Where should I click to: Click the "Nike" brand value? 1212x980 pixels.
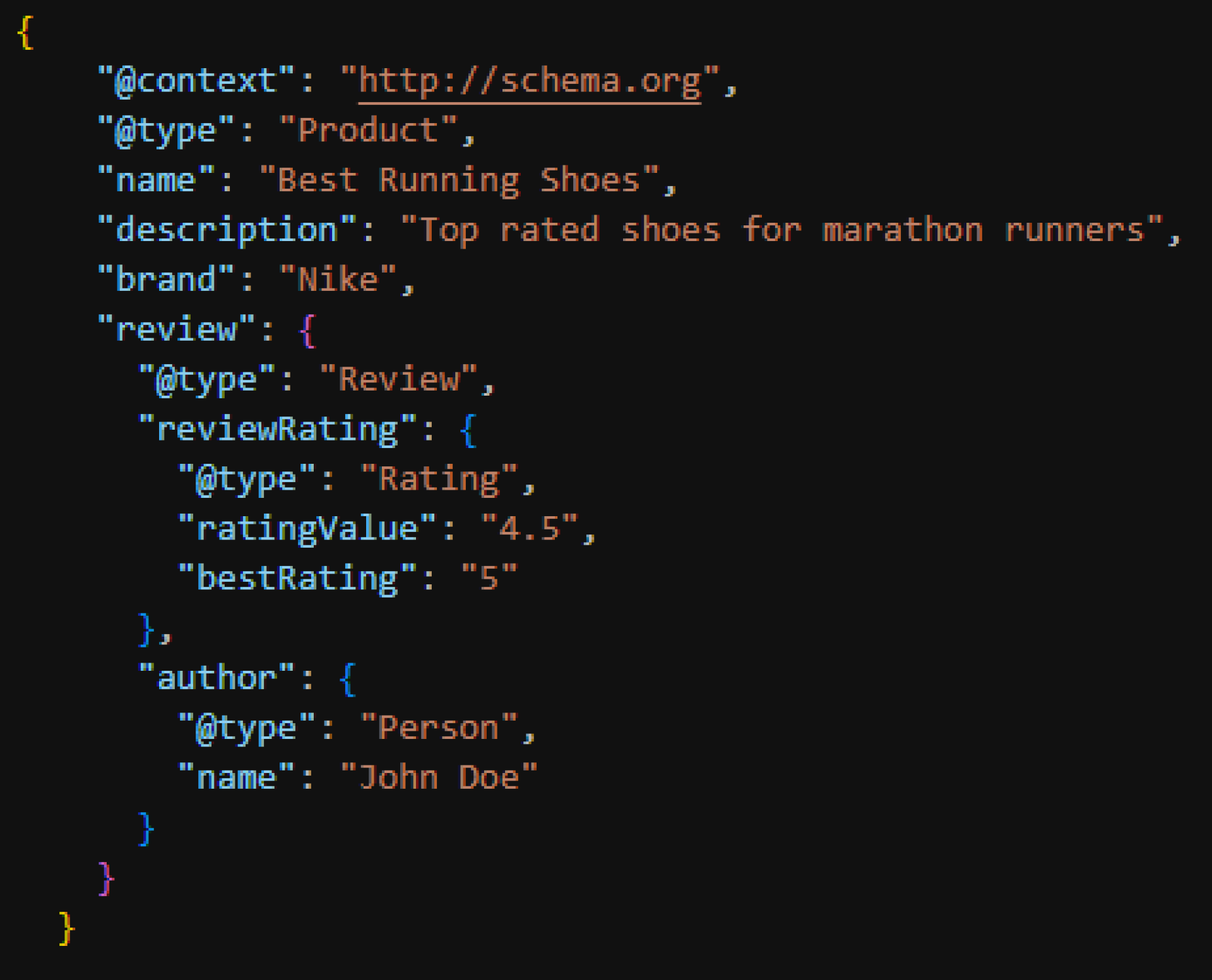(x=338, y=281)
